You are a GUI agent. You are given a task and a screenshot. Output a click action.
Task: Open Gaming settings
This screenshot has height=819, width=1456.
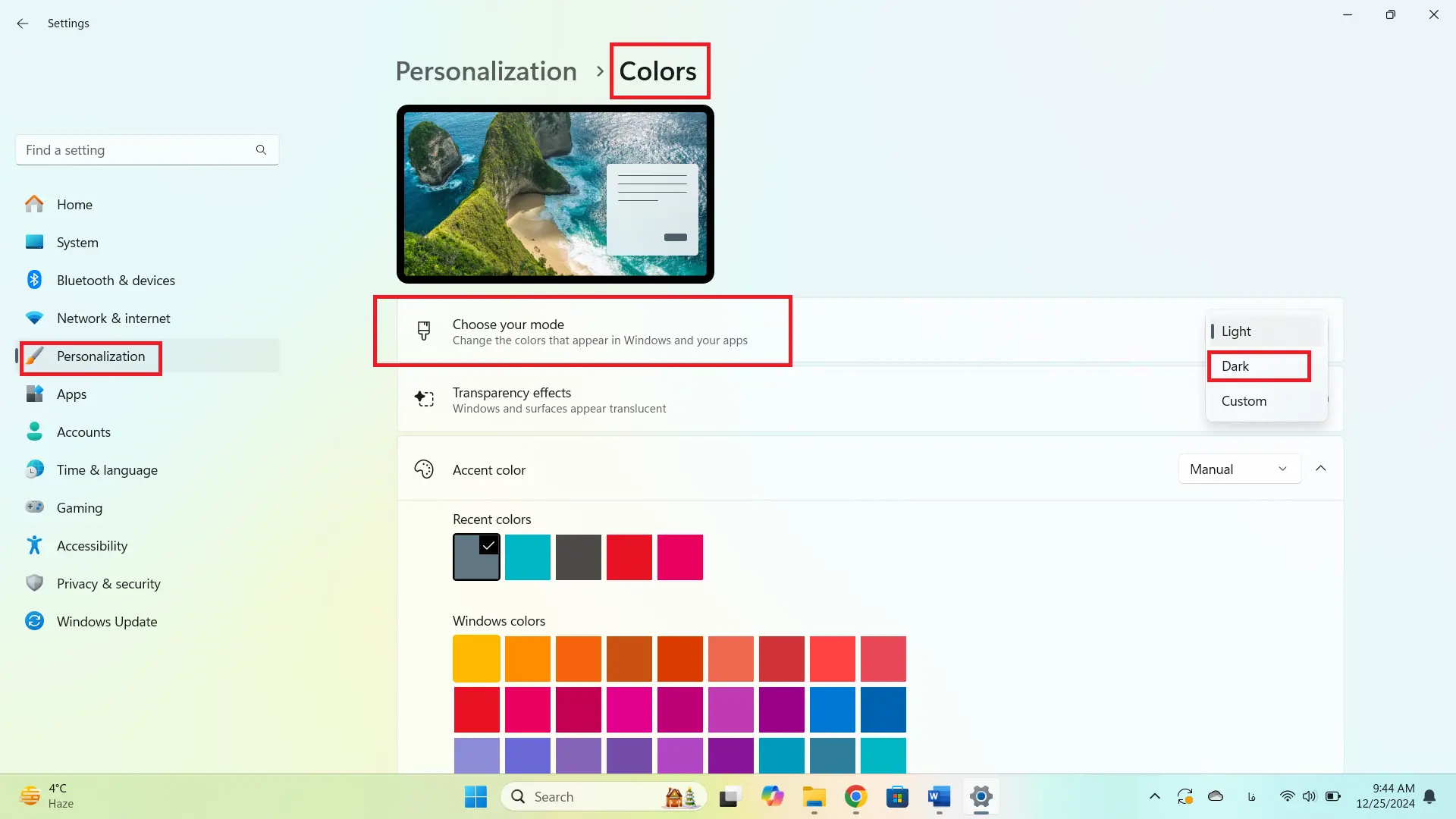pos(79,508)
